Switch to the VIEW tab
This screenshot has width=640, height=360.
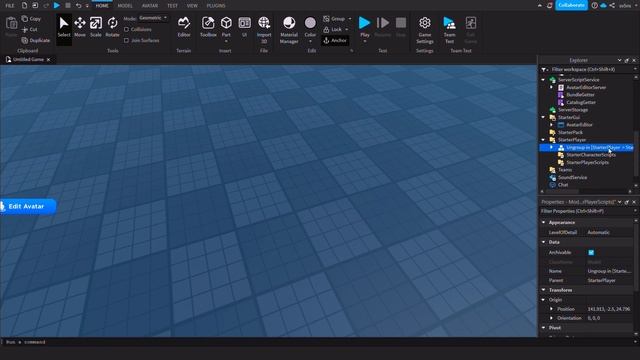click(192, 5)
